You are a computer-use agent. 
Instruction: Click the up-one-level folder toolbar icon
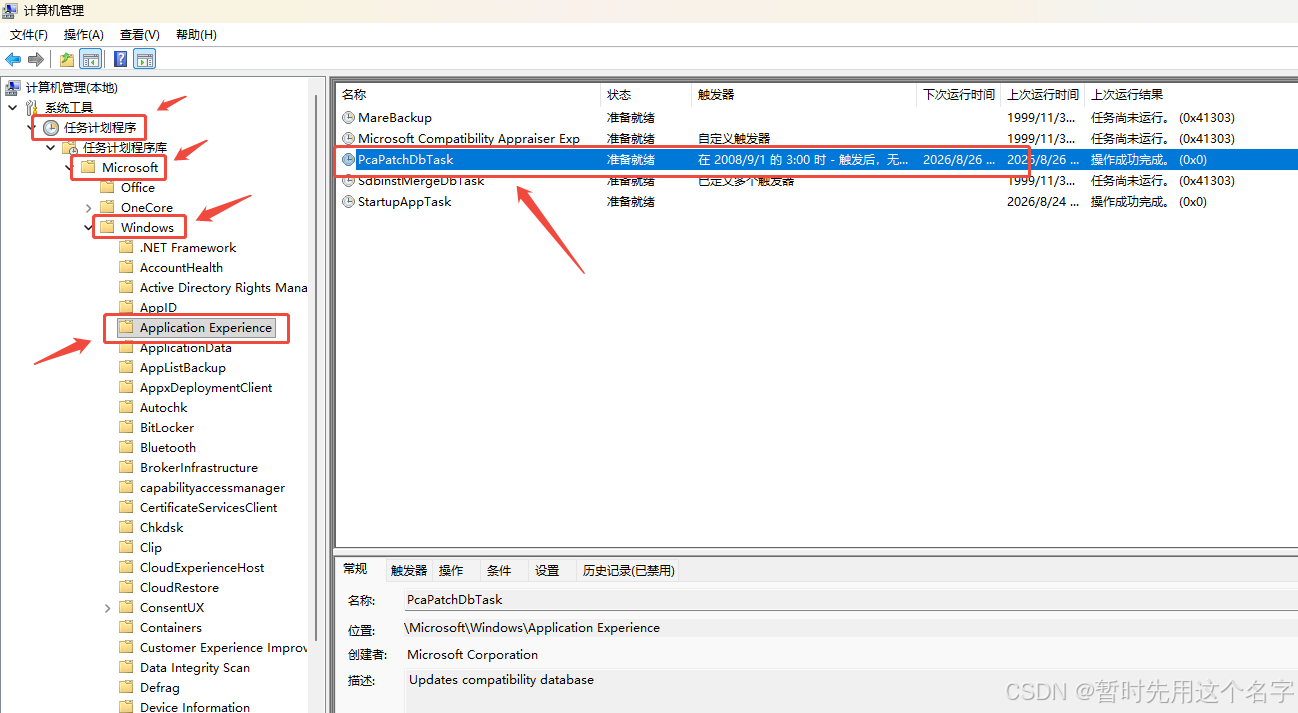pos(66,59)
